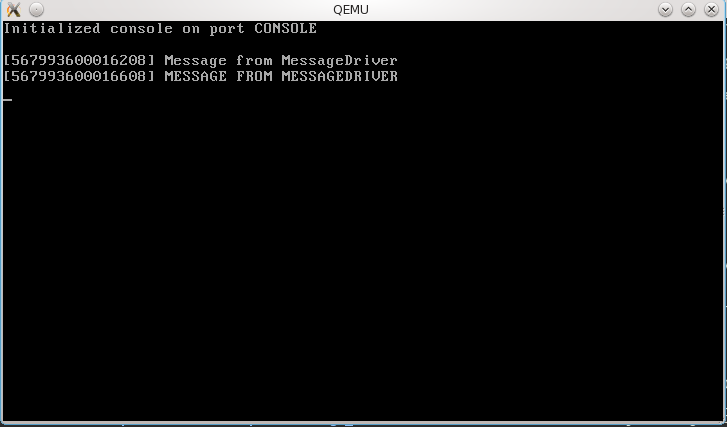Click the word "console" in lowercase

[x=141, y=29]
